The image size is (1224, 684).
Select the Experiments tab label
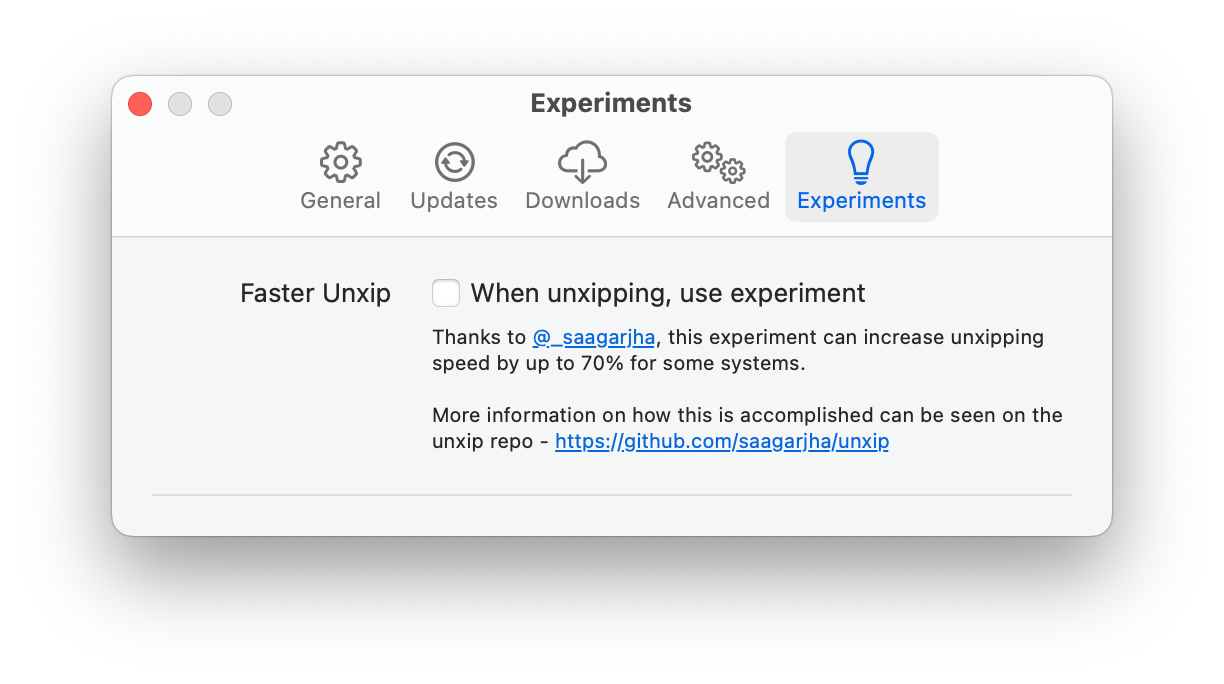[x=861, y=200]
